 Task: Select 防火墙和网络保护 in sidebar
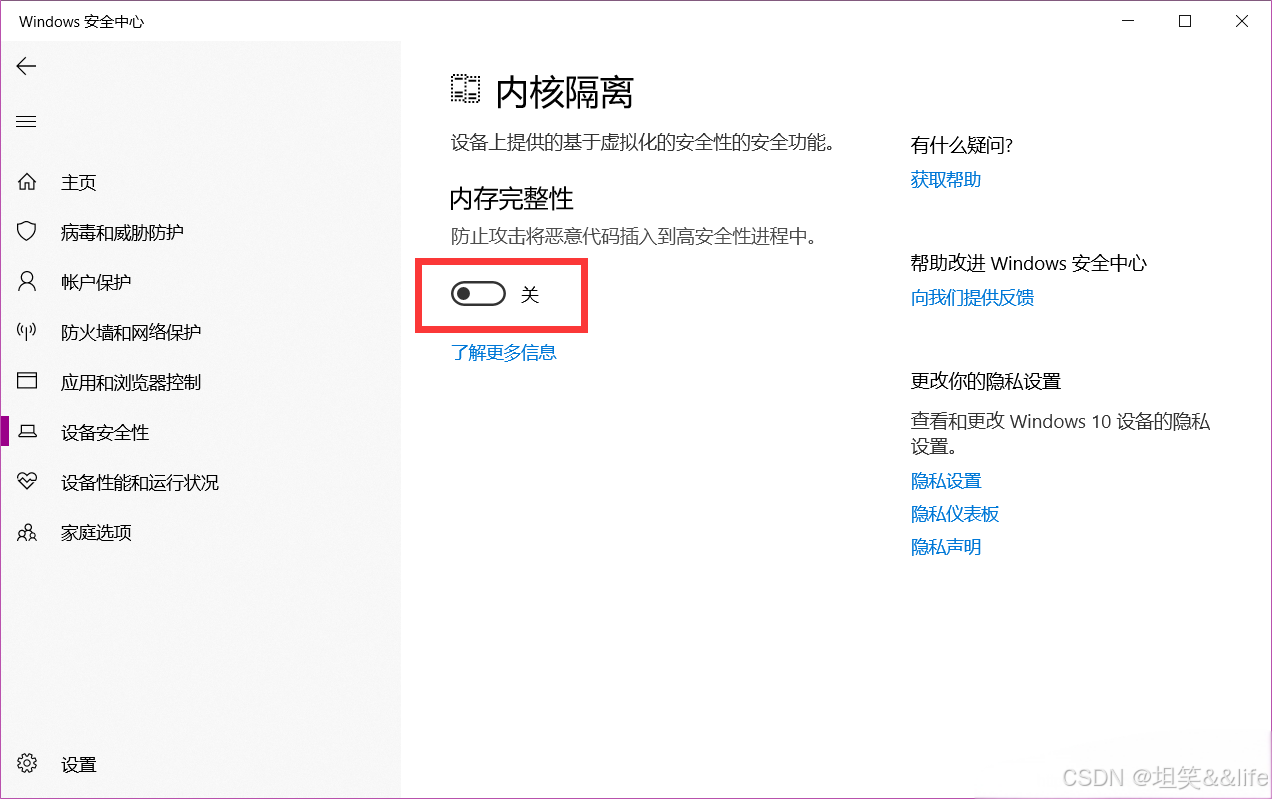tap(200, 332)
